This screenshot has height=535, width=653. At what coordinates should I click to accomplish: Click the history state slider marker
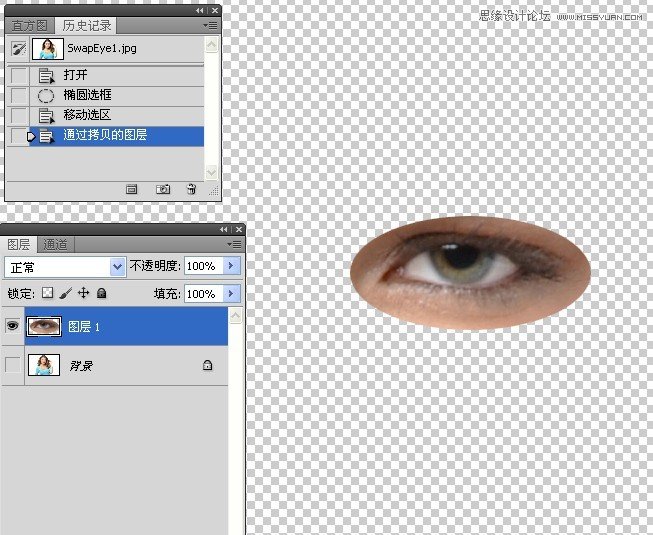(x=31, y=136)
